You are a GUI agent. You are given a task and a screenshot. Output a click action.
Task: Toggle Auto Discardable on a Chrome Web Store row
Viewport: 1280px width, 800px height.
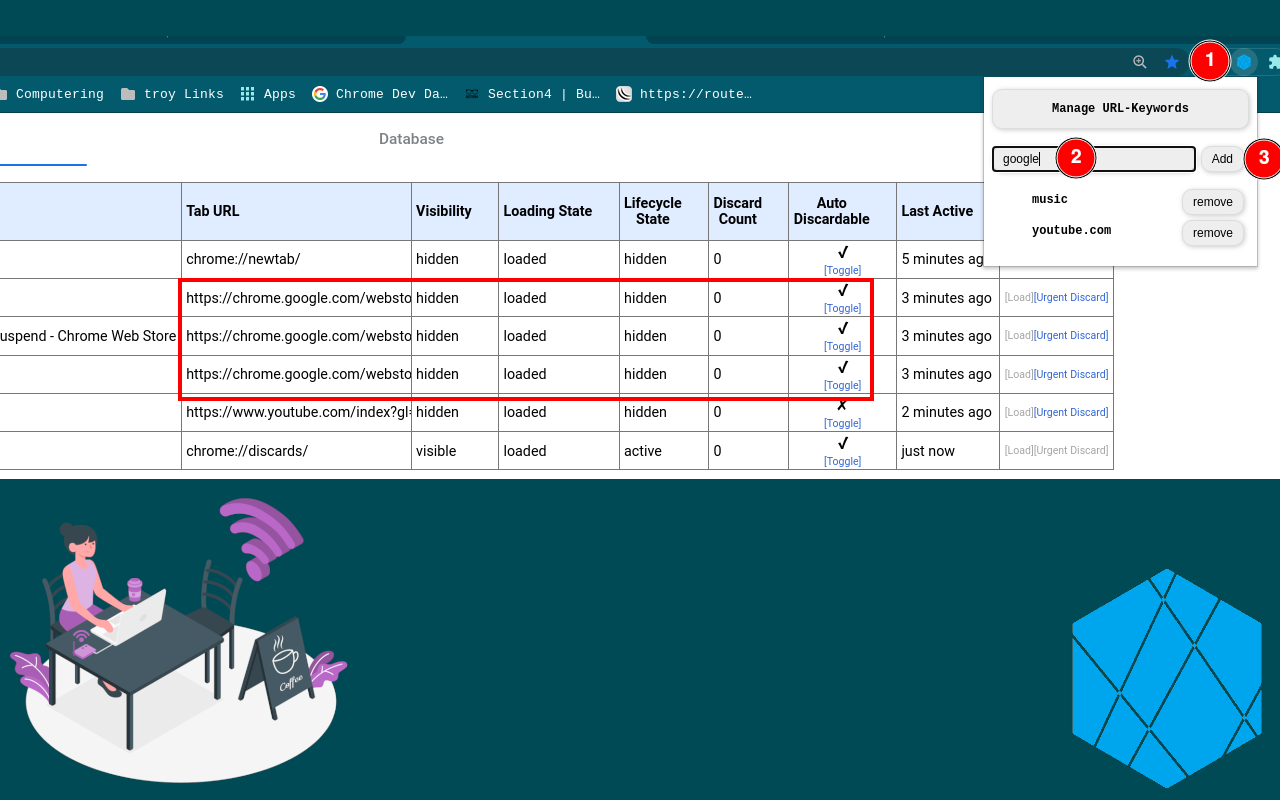point(842,307)
